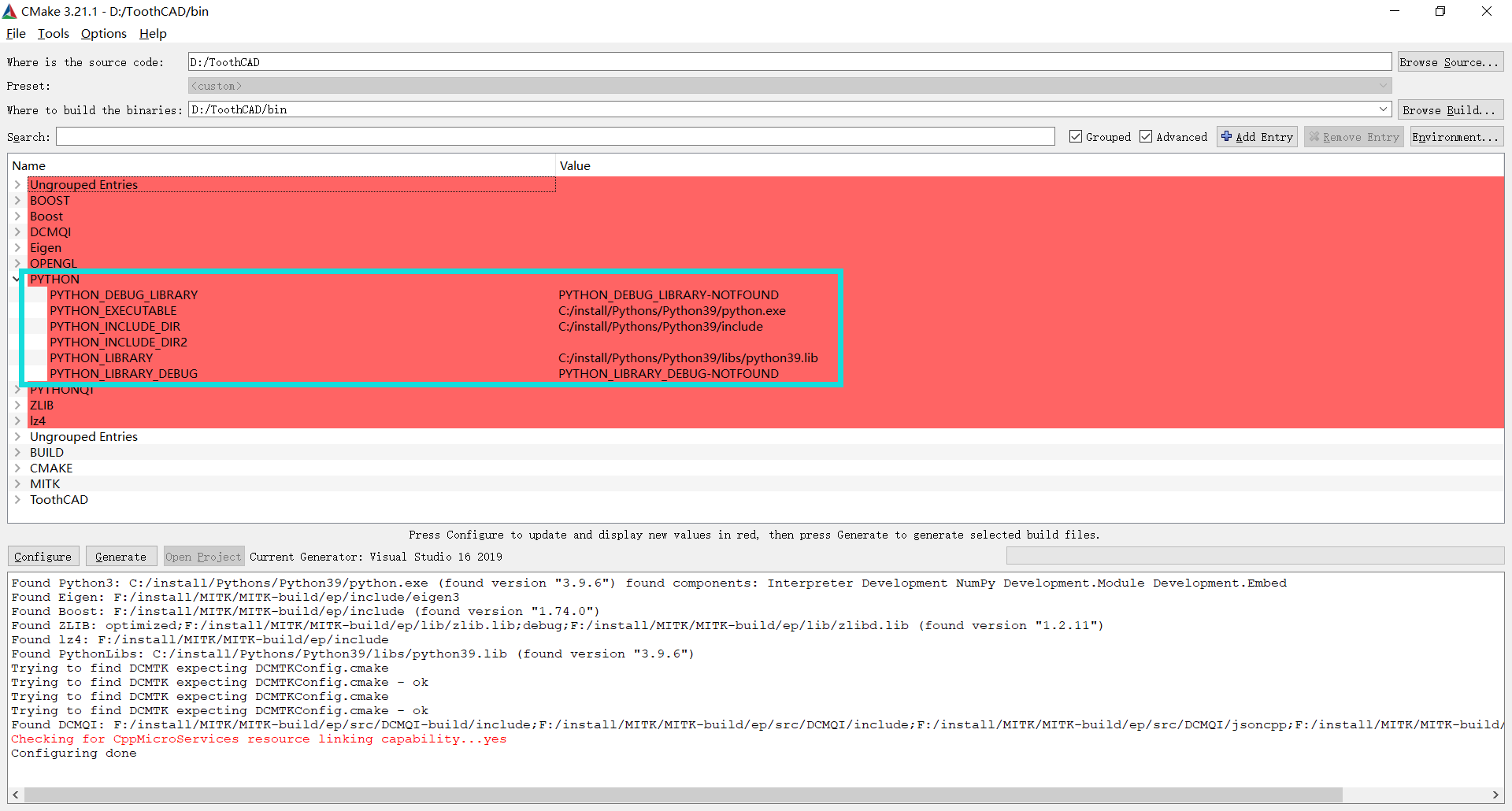This screenshot has height=811, width=1512.
Task: Click the python.exe path value
Action: pyautogui.click(x=672, y=311)
